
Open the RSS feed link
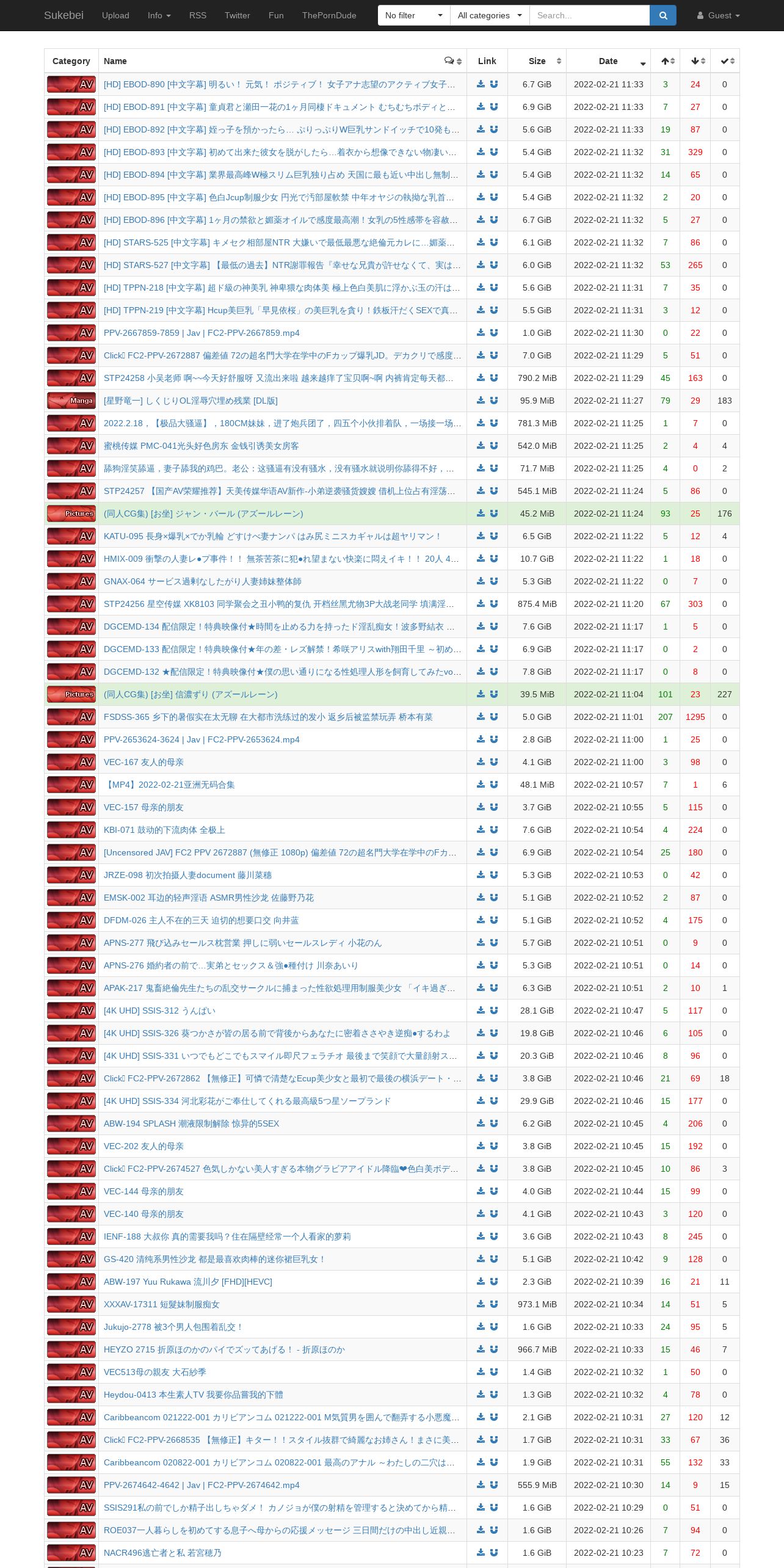tap(198, 15)
